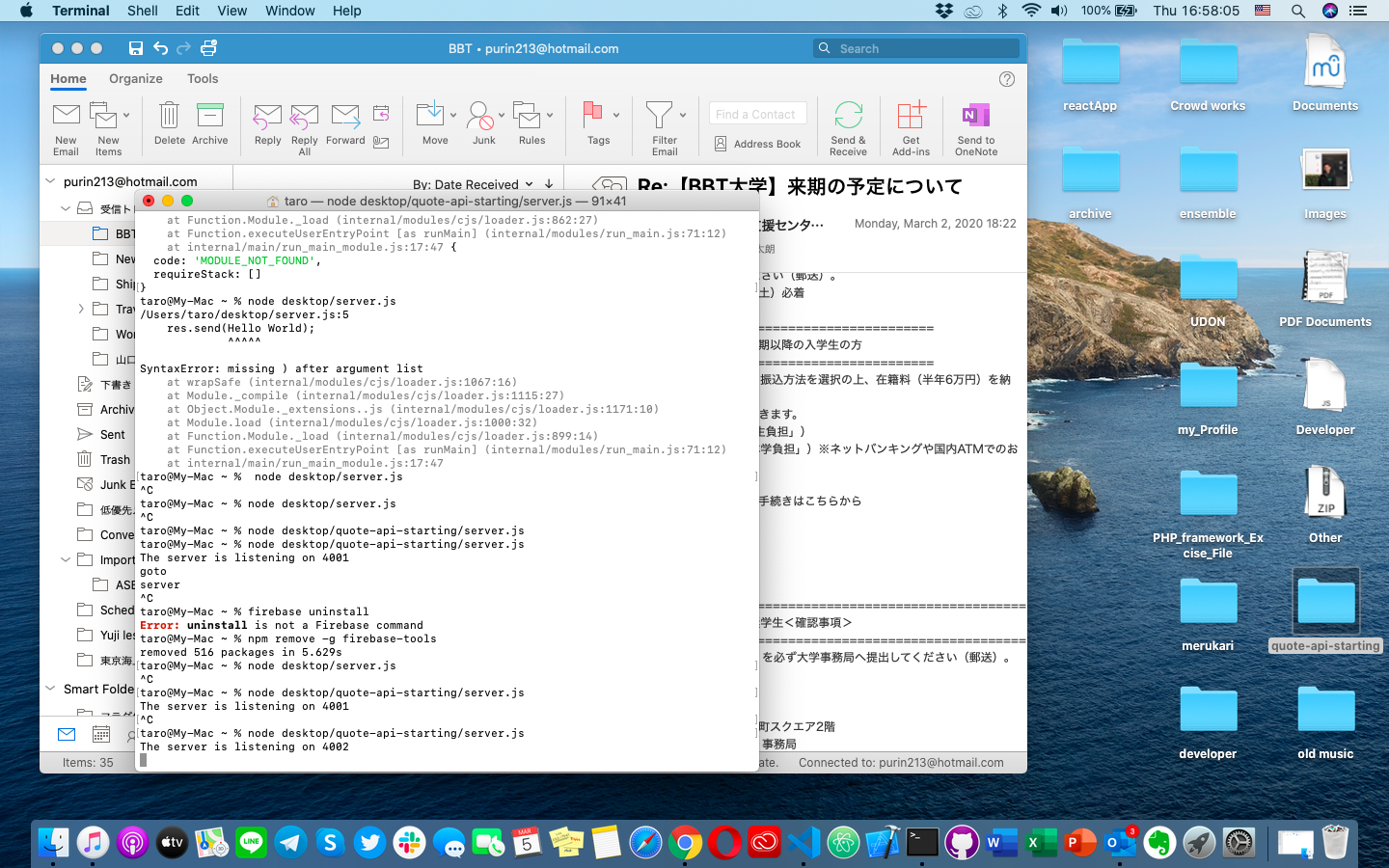Open the New Items dropdown arrow
This screenshot has width=1389, height=868.
pos(126,115)
